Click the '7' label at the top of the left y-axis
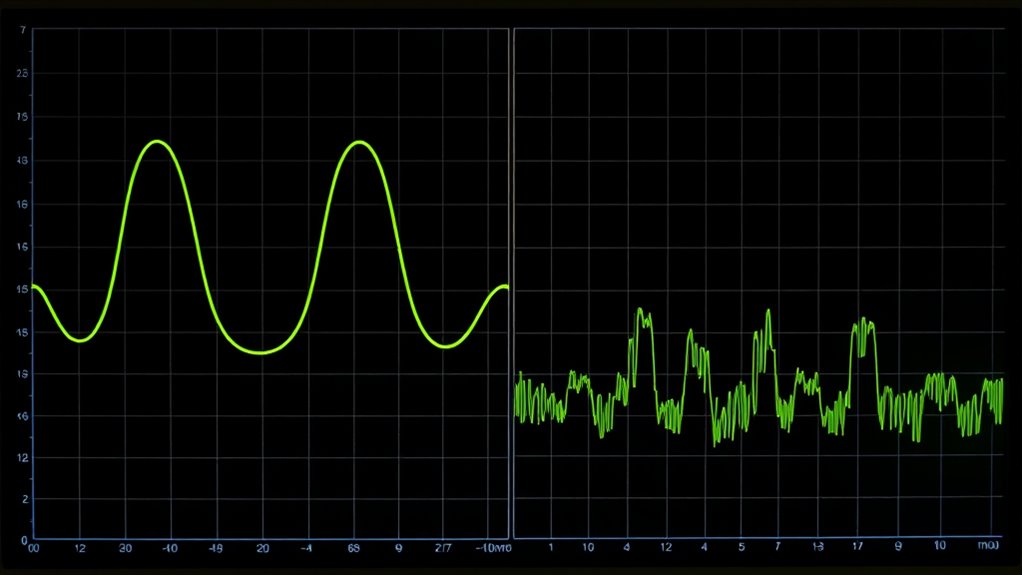Screen dimensions: 1022x575 [x=23, y=30]
